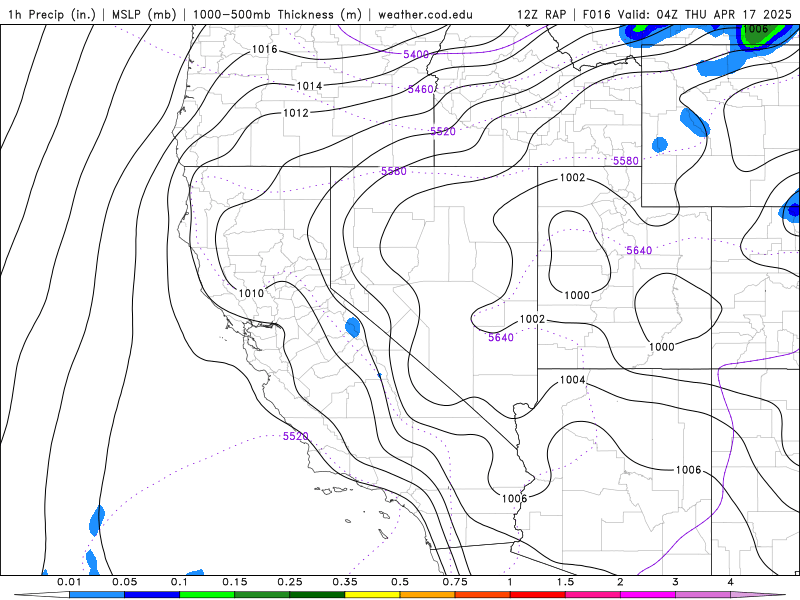Screen dimensions: 800x600
Task: Click 'Valid: 04Z THU APR 17 2025' text
Action: 705,14
